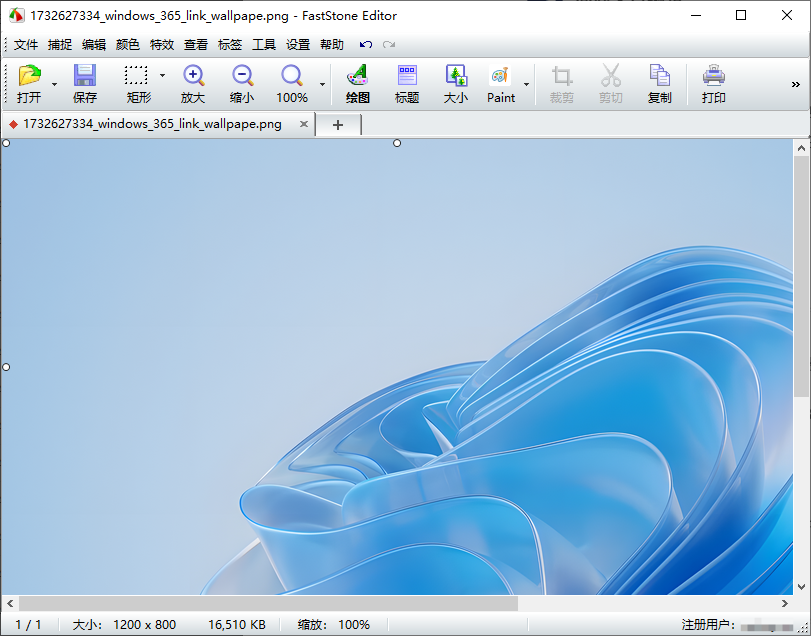
Task: Expand the dropdown arrow beside the Paint button
Action: coord(526,84)
